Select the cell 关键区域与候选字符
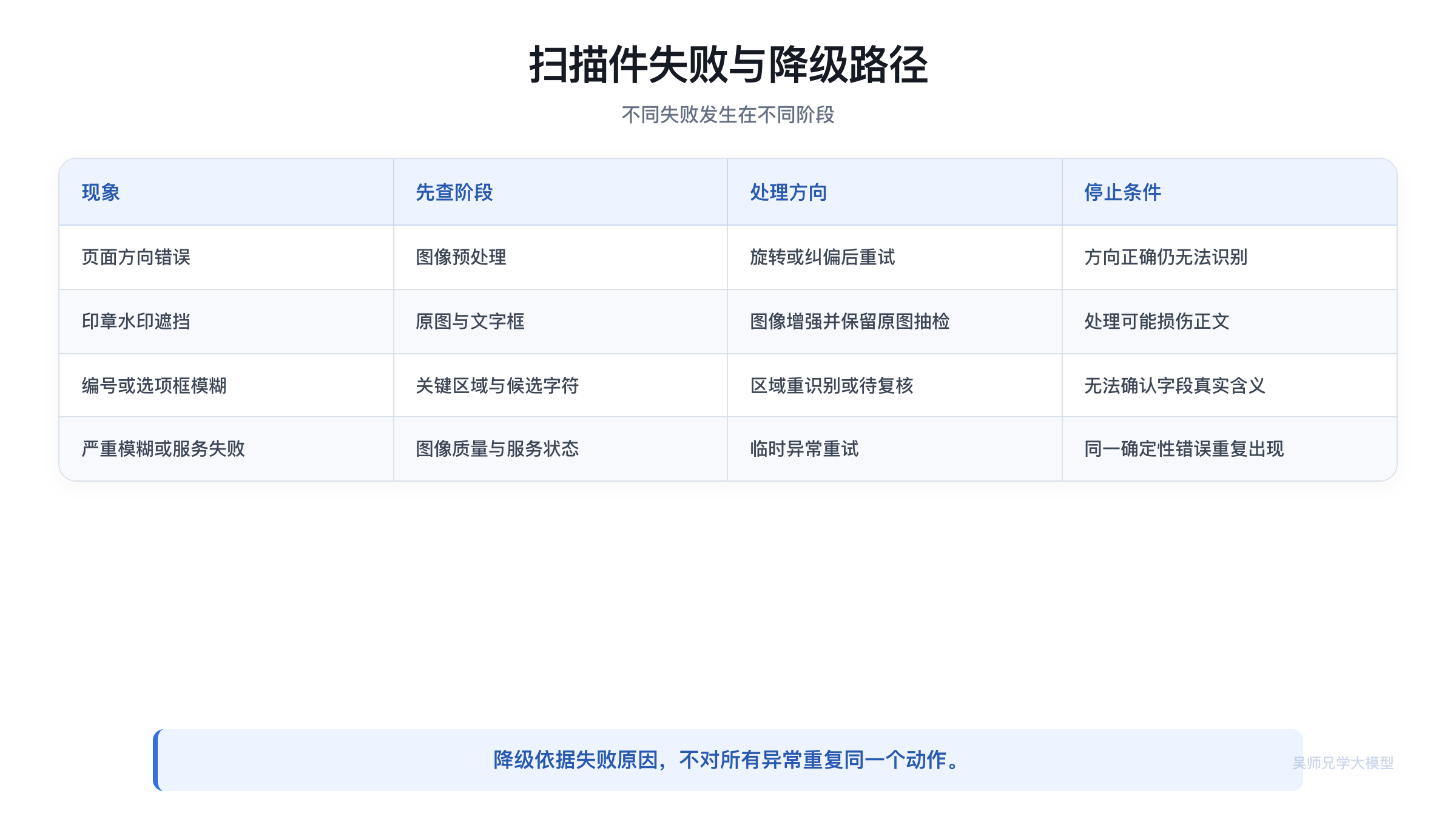1456x819 pixels. 561,385
